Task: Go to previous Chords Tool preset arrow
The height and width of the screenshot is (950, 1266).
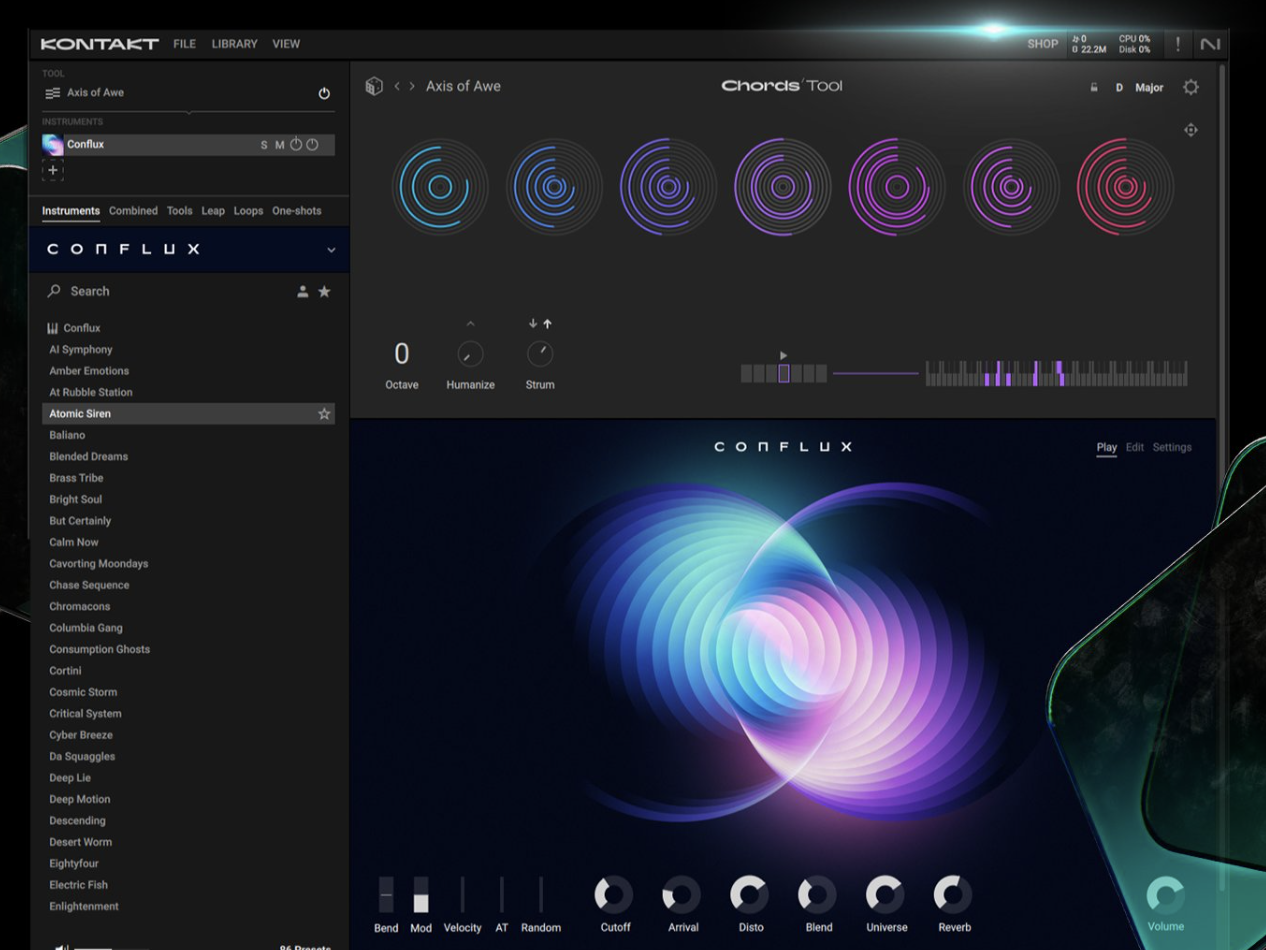Action: coord(397,86)
